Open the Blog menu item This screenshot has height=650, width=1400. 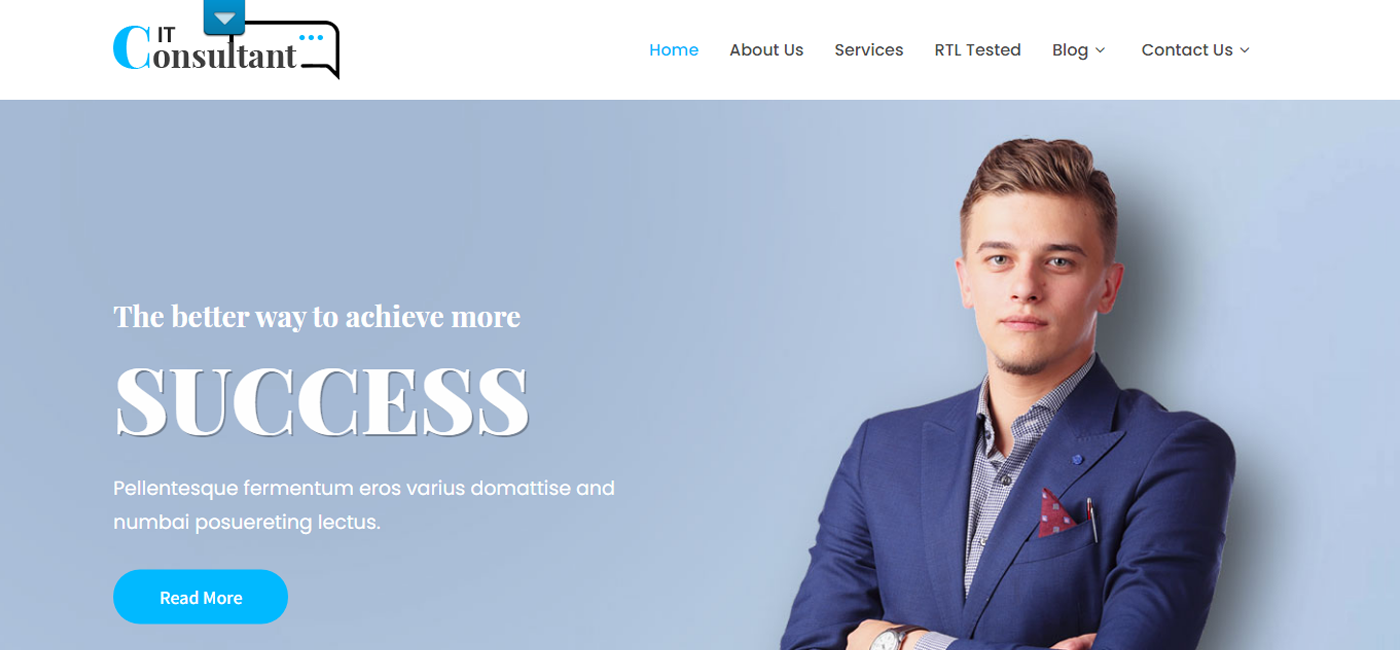(1070, 50)
